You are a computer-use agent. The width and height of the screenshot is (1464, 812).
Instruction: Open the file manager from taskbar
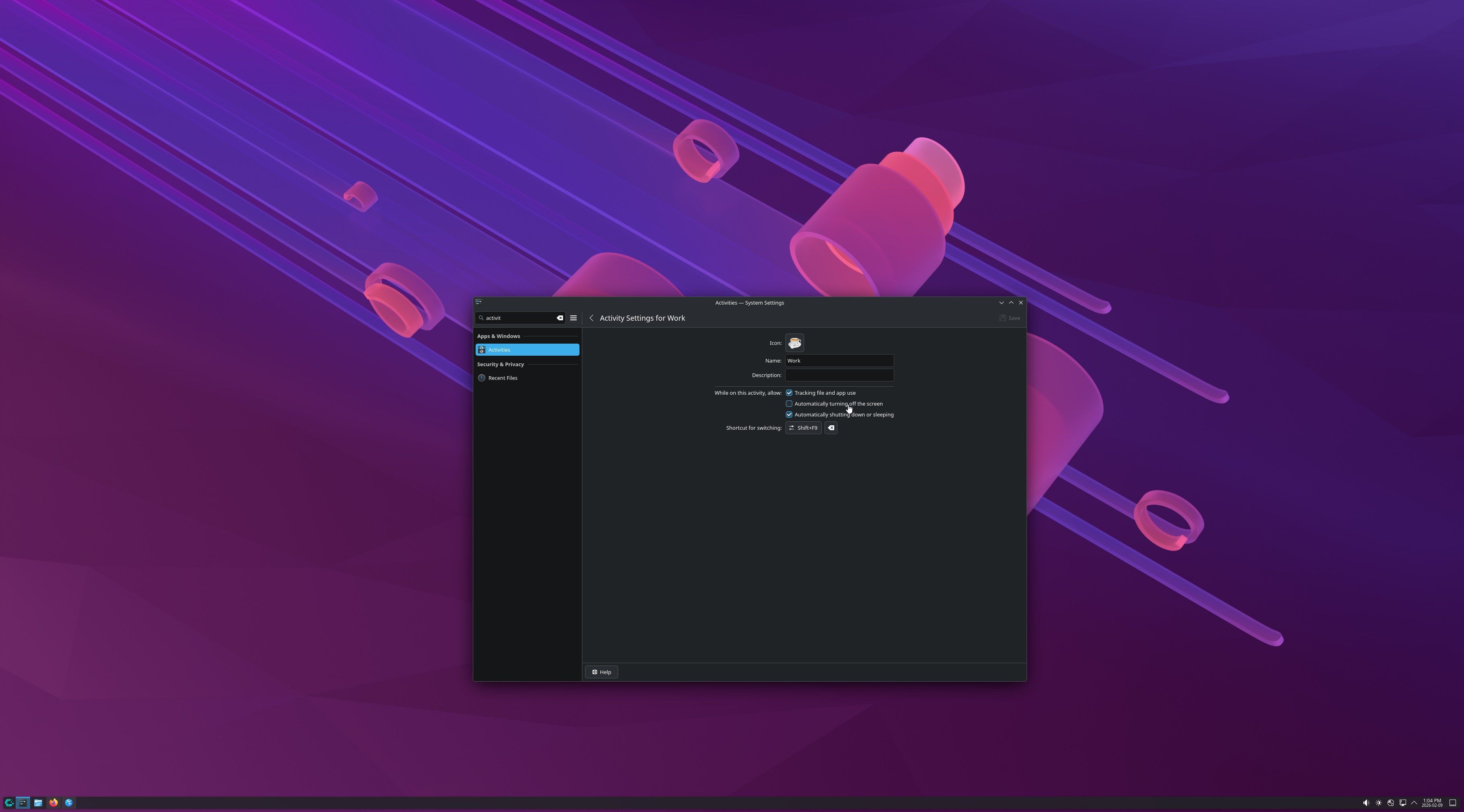pos(38,803)
